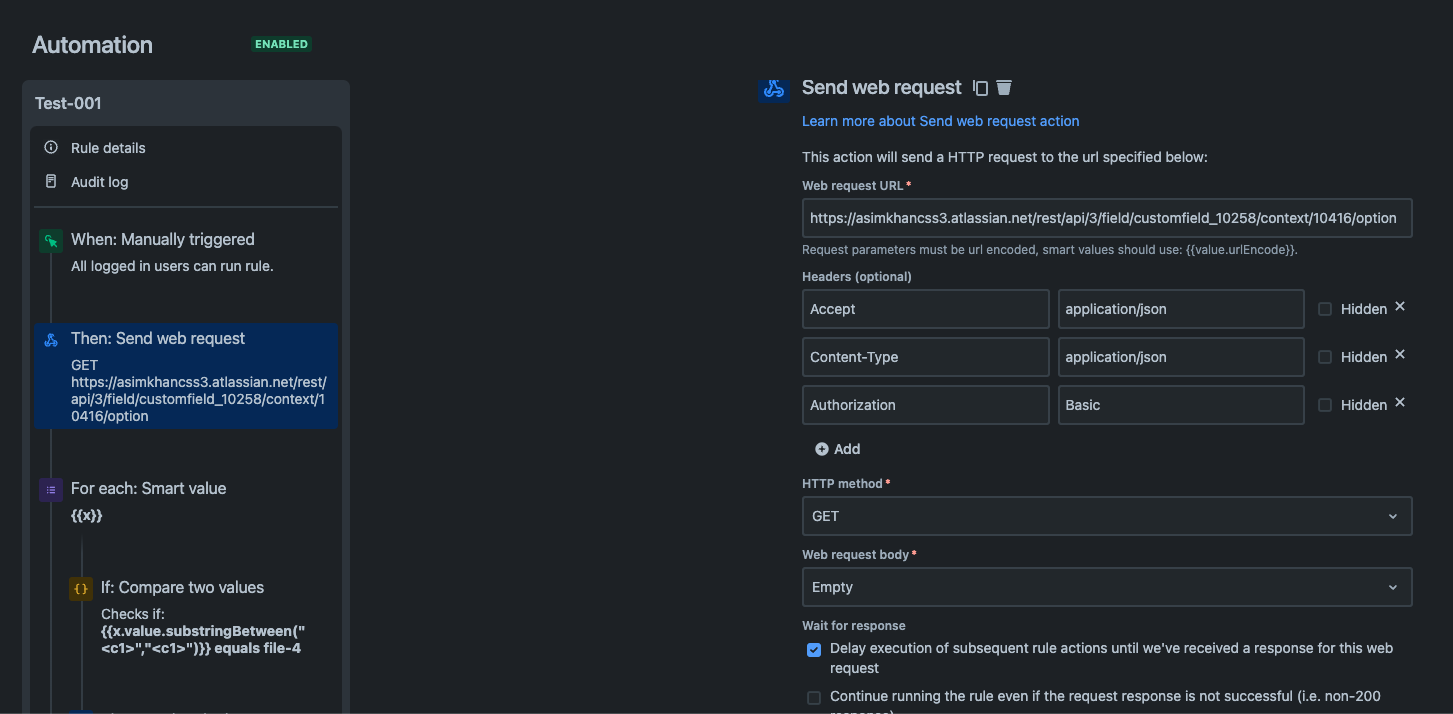Viewport: 1453px width, 714px height.
Task: Remove the Content-Type header with its X
Action: [1399, 354]
